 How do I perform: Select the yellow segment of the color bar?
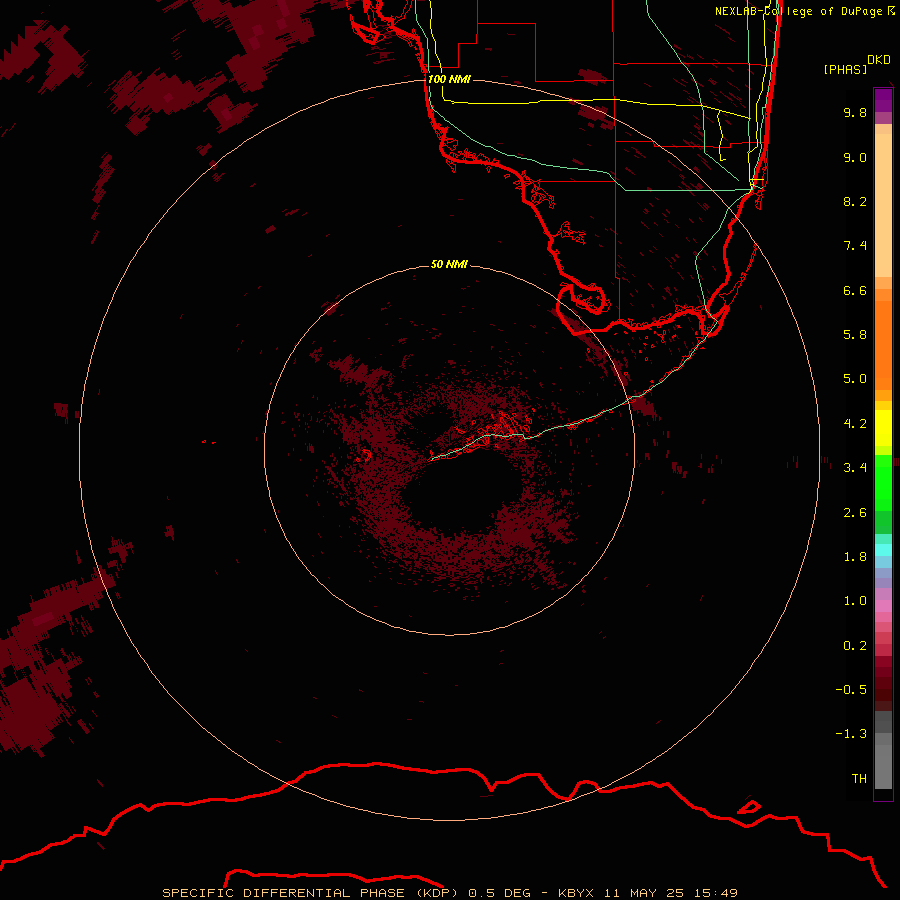point(883,428)
